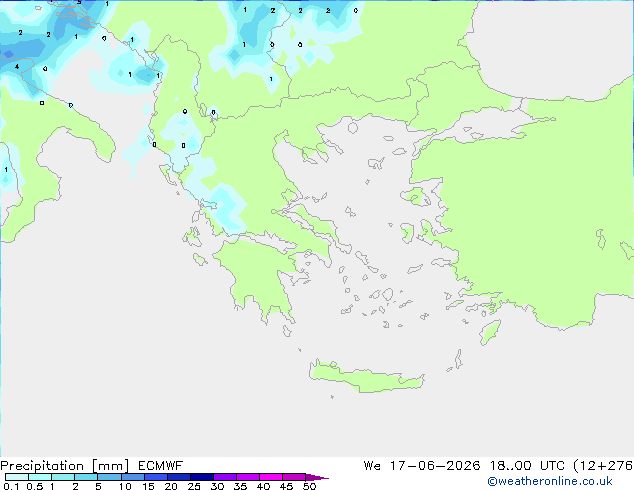This screenshot has height=490, width=634.
Task: Choose the 10–15 mm legend color swatch
Action: click(132, 477)
